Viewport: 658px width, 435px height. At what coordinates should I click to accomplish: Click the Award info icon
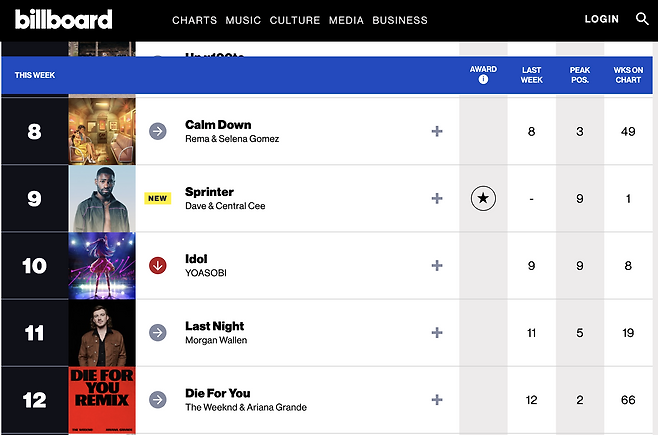(x=483, y=80)
